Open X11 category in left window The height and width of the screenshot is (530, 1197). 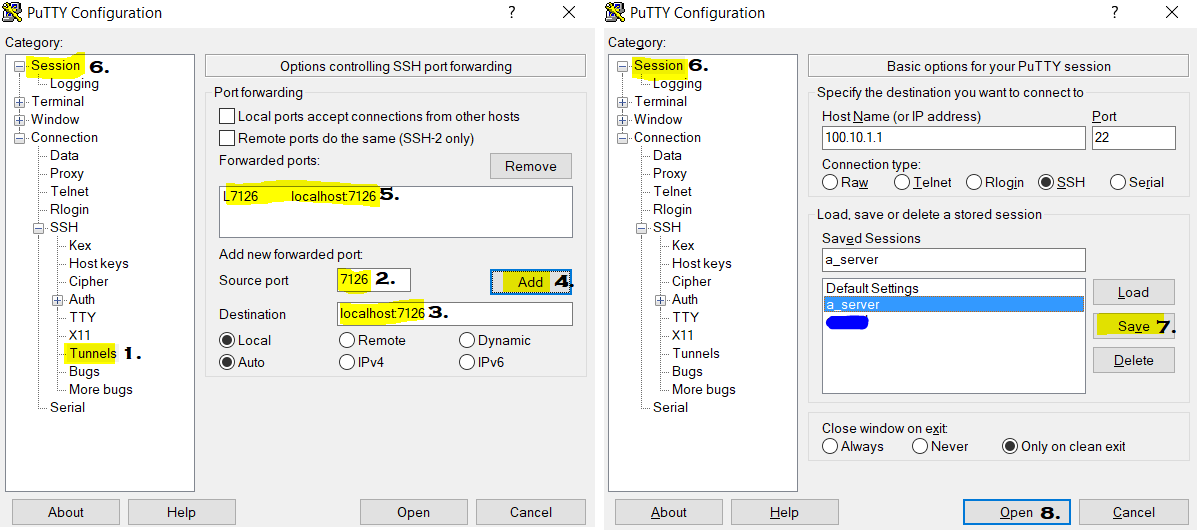click(79, 335)
